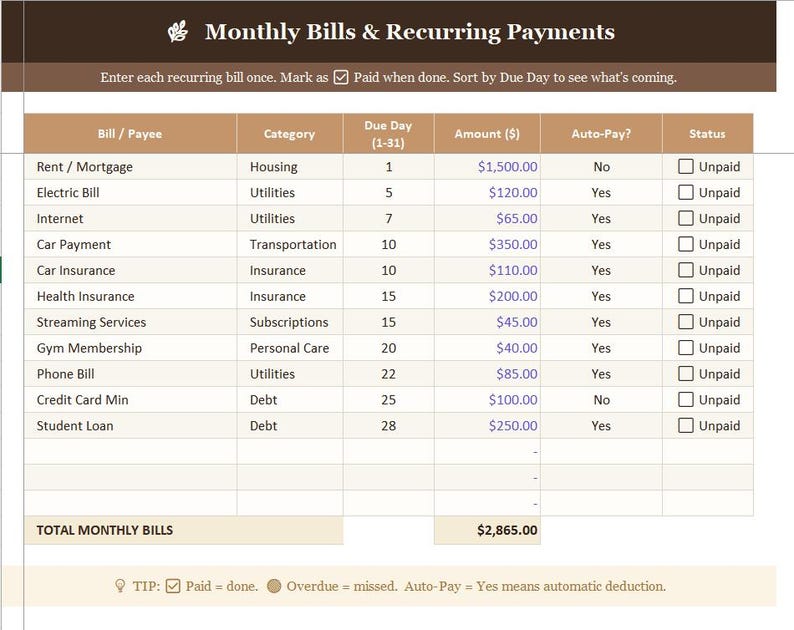Click the Paid checkmark icon in tip bar
The width and height of the screenshot is (794, 630).
point(173,586)
